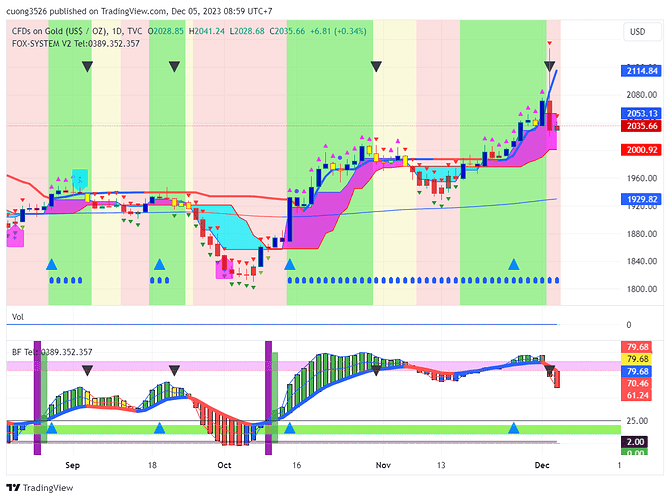The image size is (671, 500).
Task: Click the TVC exchange label
Action: click(135, 31)
